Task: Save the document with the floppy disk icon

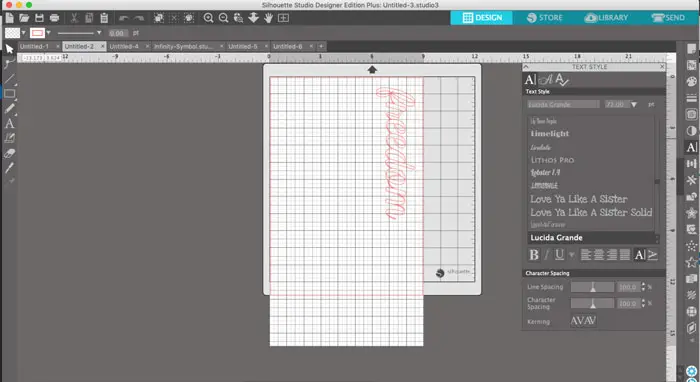Action: pos(39,18)
